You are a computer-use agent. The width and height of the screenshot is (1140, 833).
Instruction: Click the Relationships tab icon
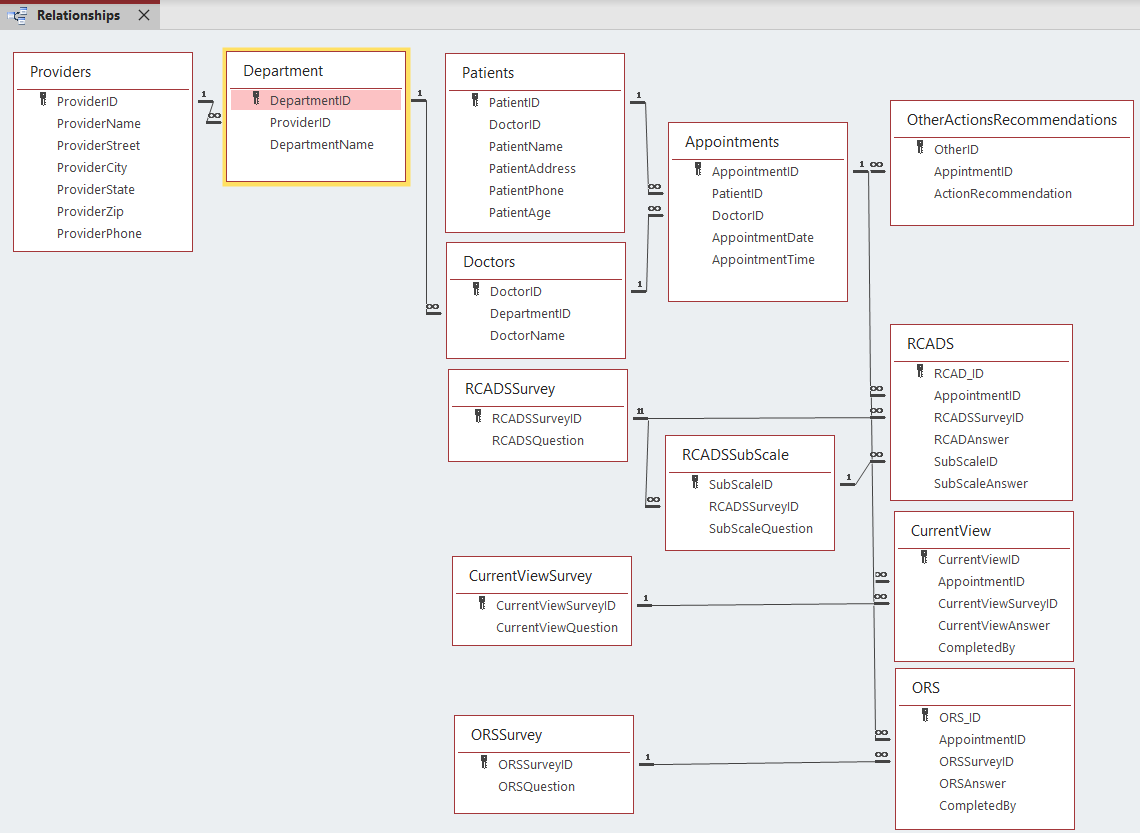[17, 15]
